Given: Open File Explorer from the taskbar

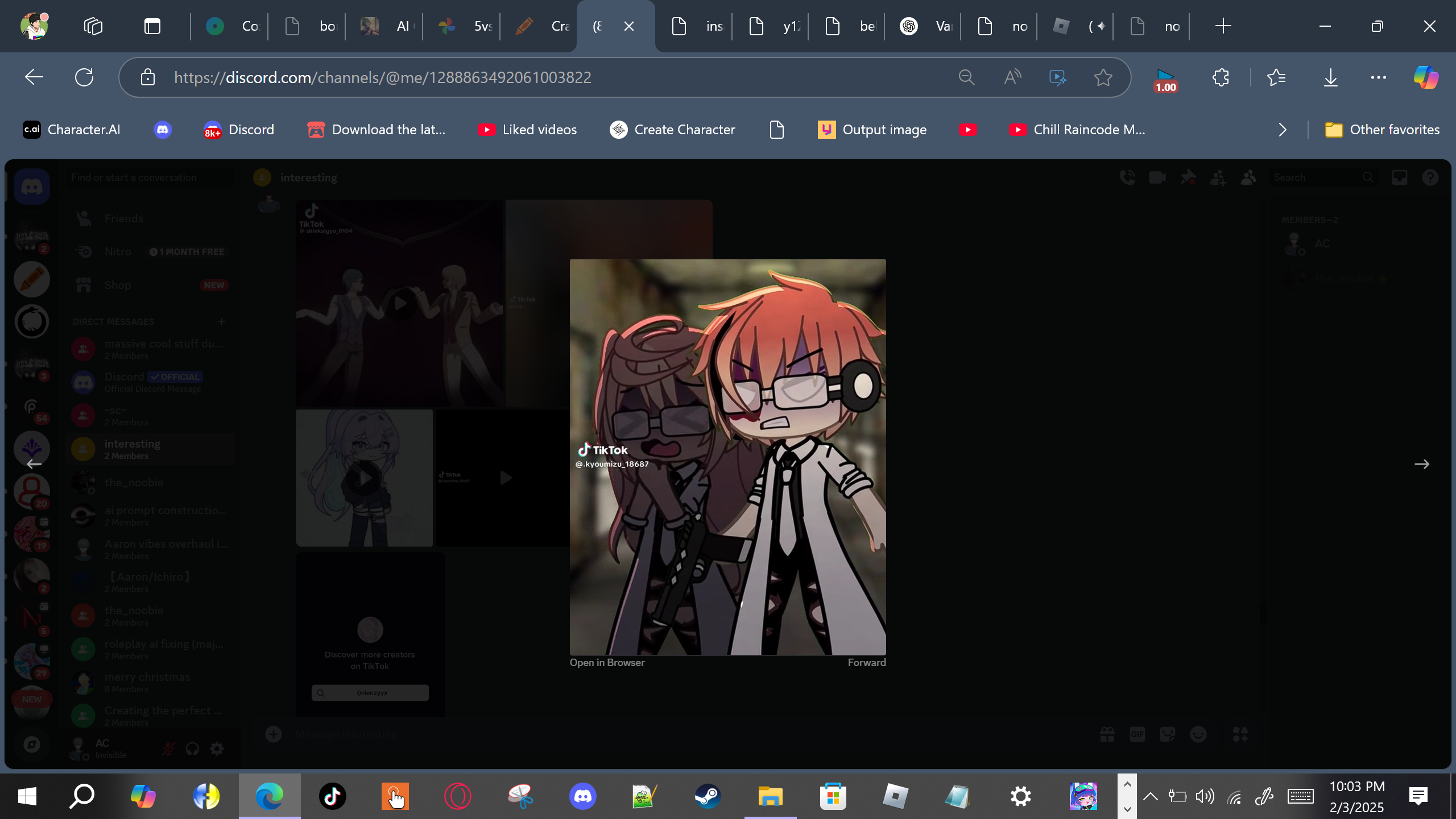Looking at the screenshot, I should pos(770,796).
